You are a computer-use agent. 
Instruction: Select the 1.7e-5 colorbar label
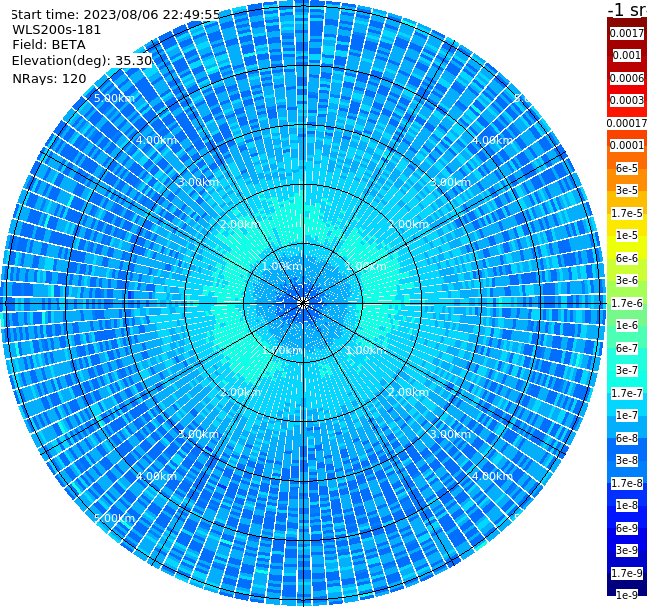tap(627, 213)
